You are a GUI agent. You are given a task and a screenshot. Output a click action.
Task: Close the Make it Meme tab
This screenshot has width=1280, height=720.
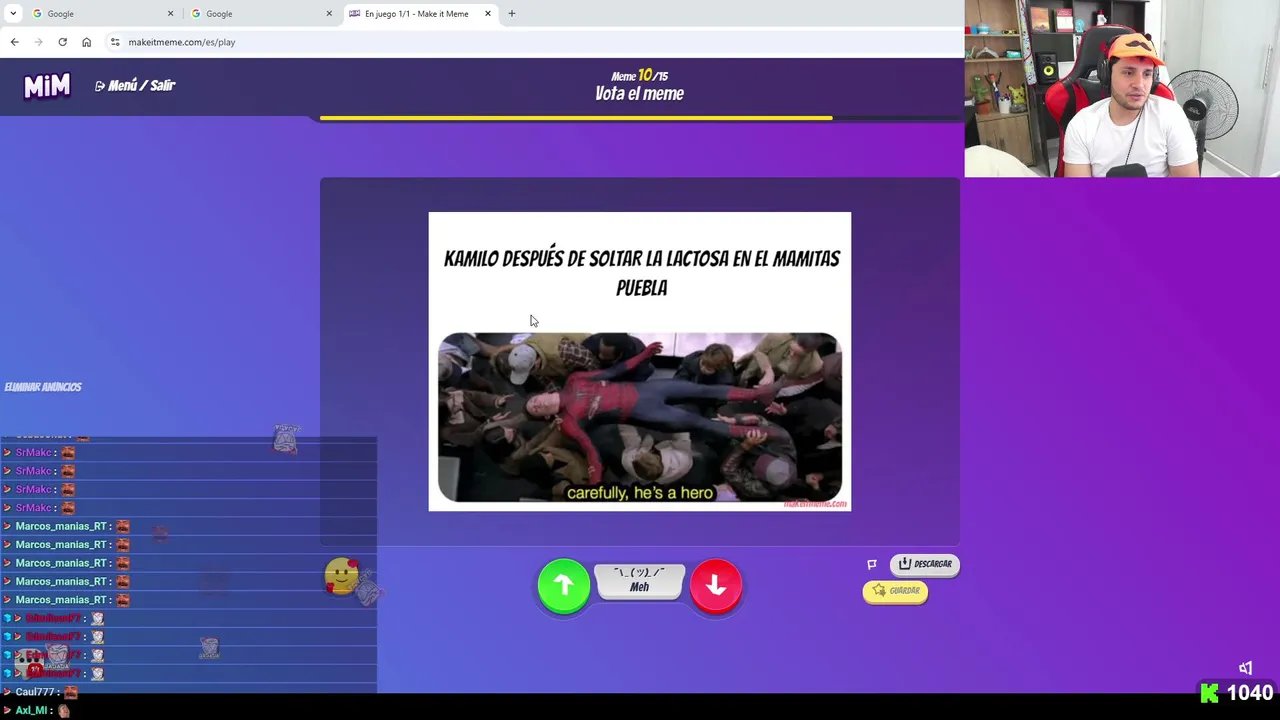click(488, 14)
